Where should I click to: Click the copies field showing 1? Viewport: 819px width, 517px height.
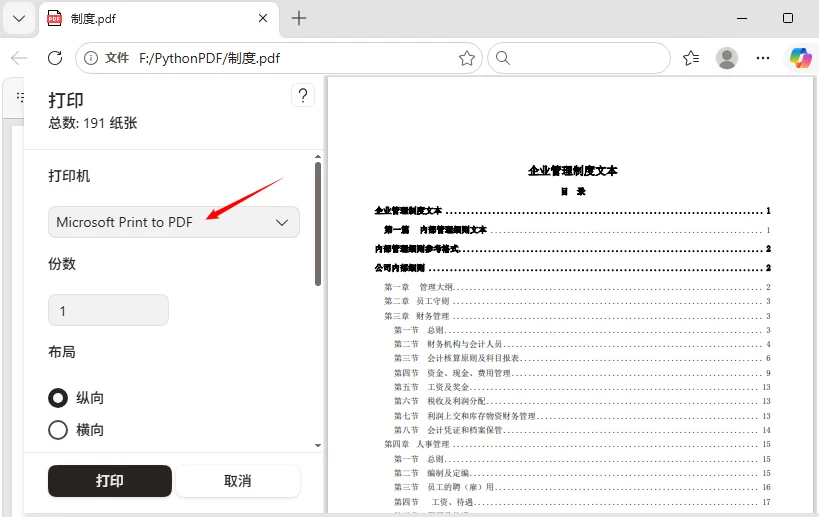point(108,310)
